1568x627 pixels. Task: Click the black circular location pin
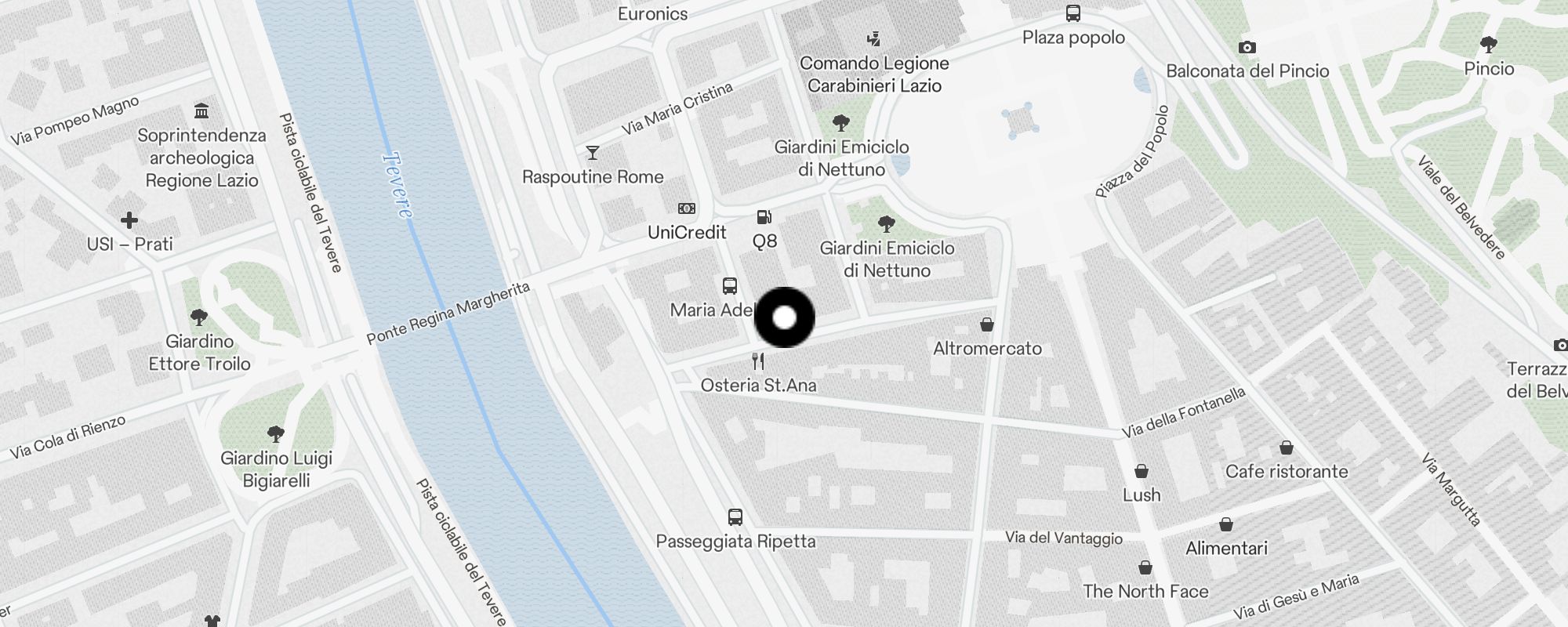click(785, 317)
